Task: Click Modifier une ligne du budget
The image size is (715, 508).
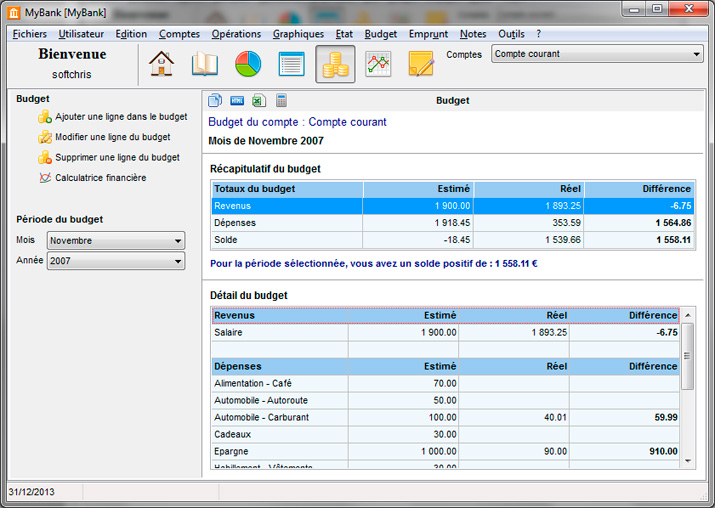Action: pos(113,137)
